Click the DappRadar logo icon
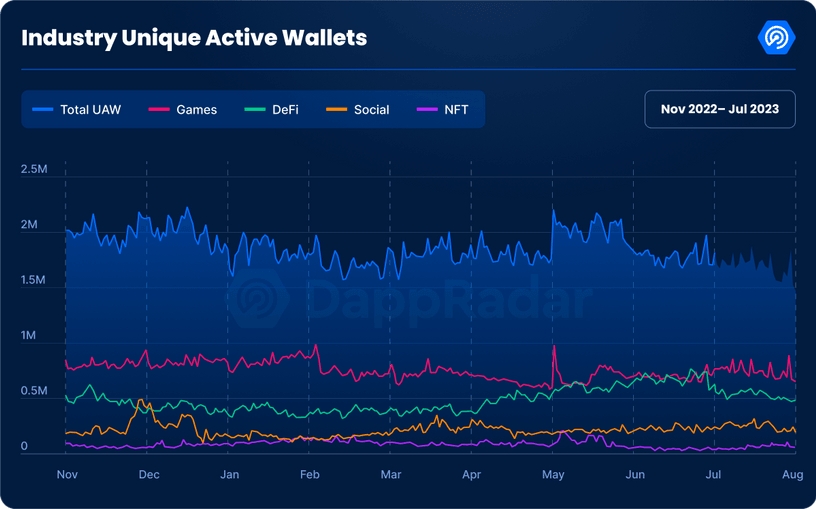The height and width of the screenshot is (509, 816). (776, 38)
